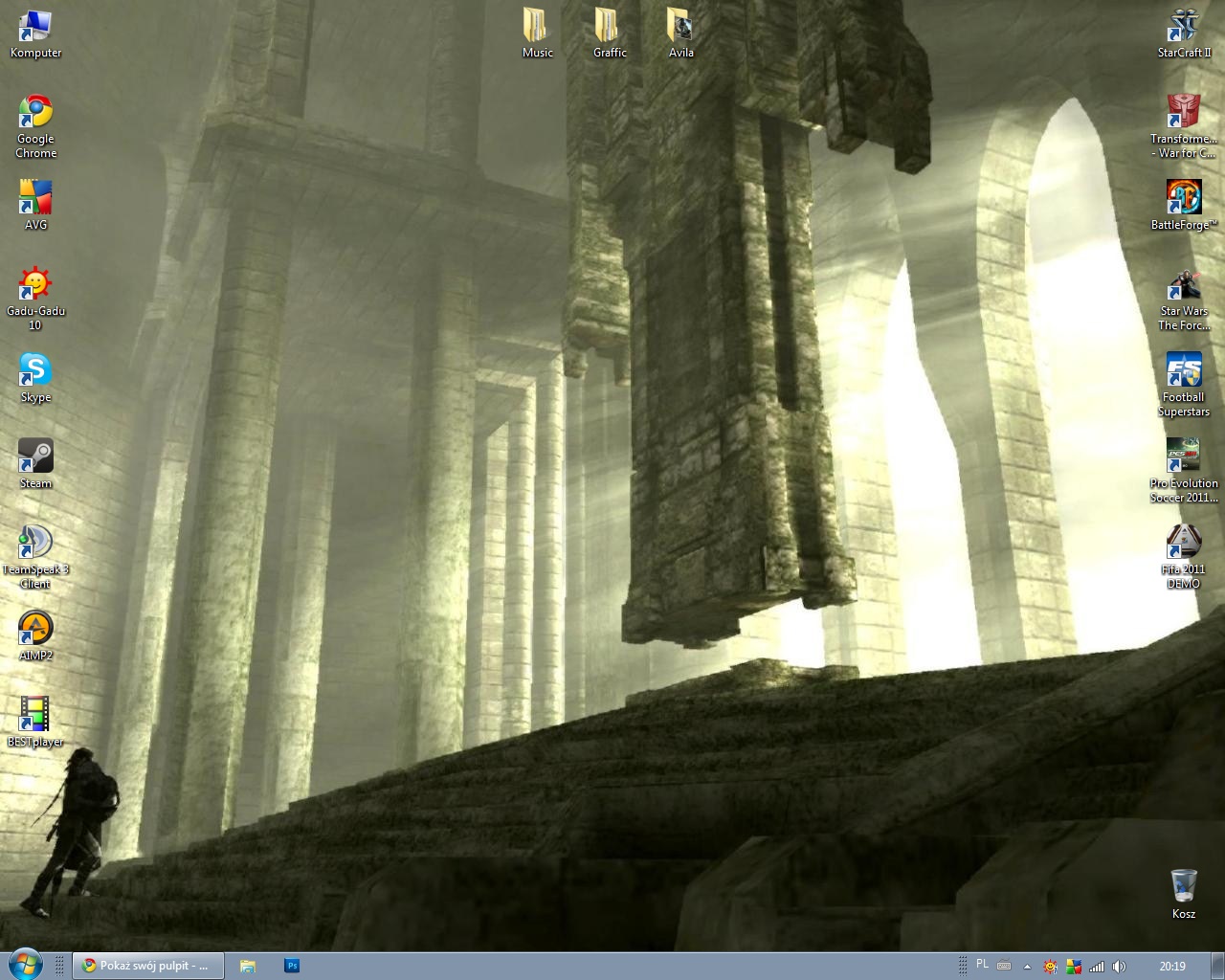Select the BESTplayer desktop shortcut
The width and height of the screenshot is (1225, 980).
point(35,723)
